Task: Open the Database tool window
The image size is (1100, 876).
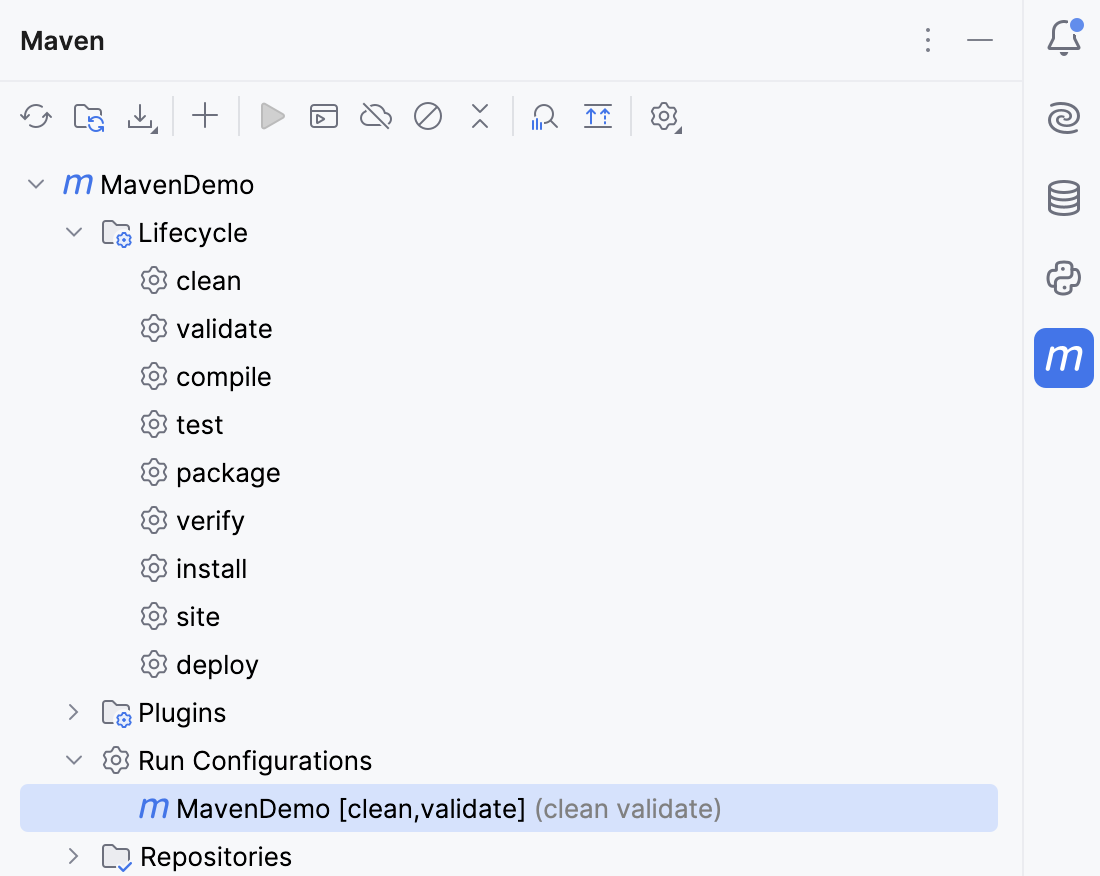Action: [1063, 198]
